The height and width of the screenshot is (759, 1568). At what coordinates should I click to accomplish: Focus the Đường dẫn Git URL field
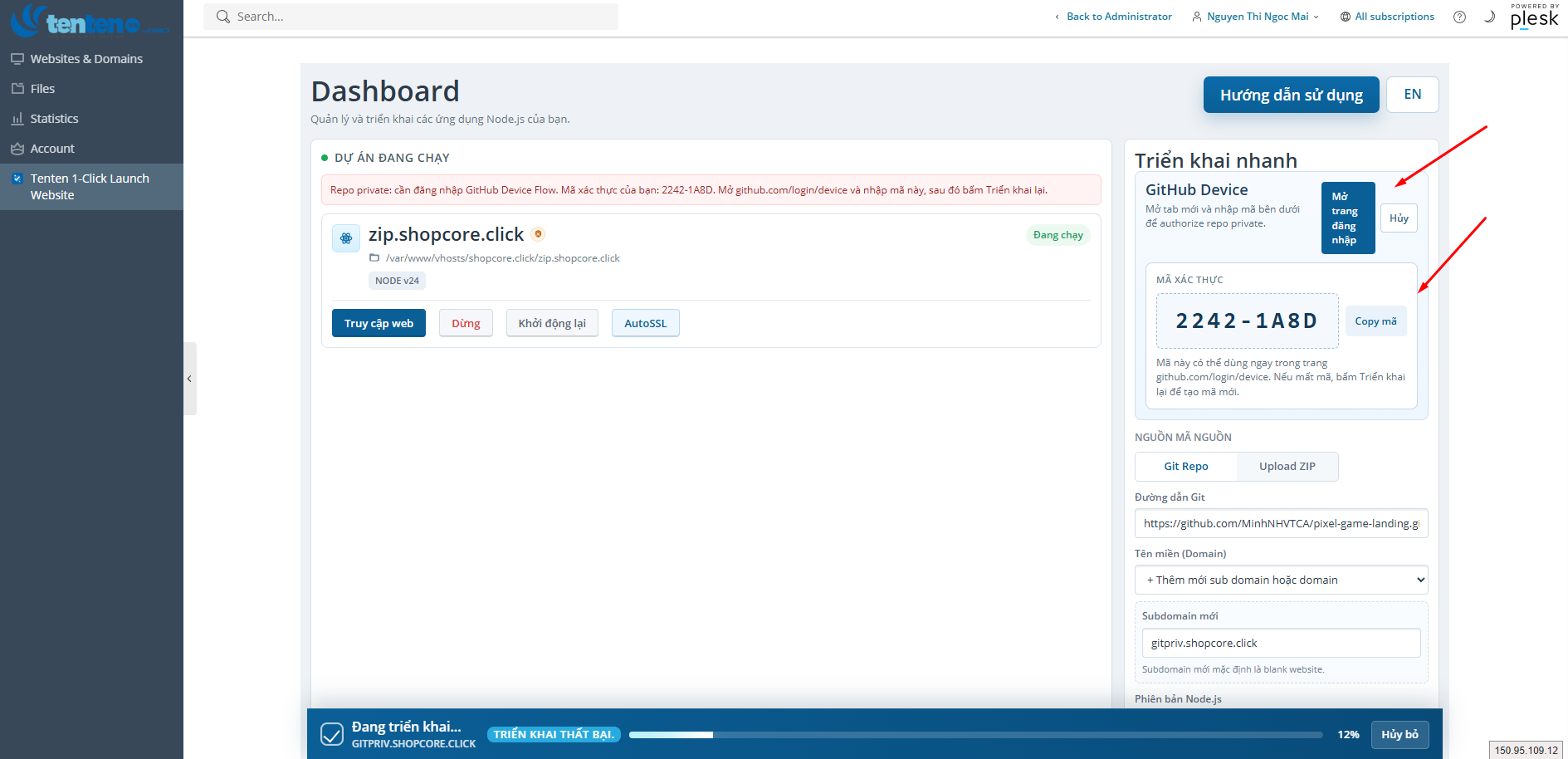point(1281,523)
